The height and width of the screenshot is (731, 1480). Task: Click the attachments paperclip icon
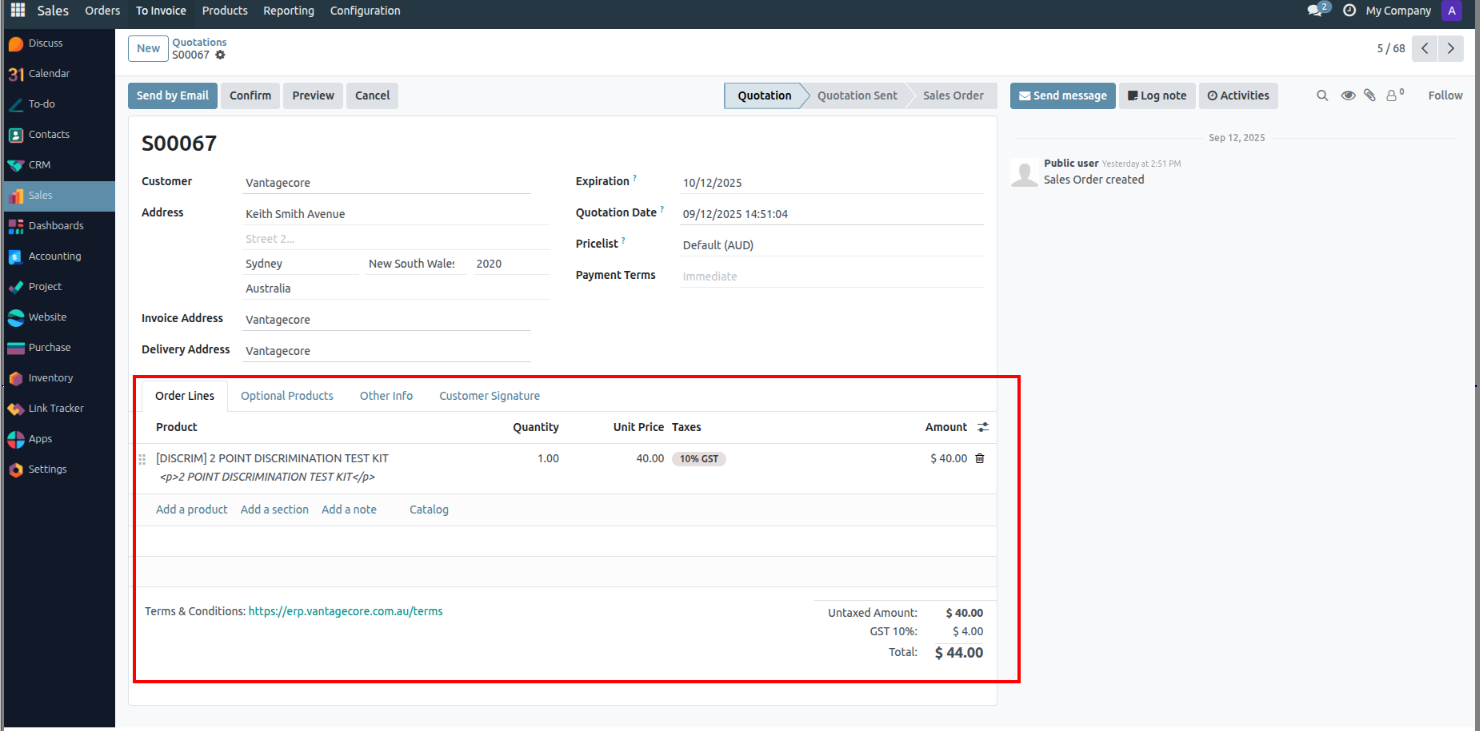tap(1369, 96)
